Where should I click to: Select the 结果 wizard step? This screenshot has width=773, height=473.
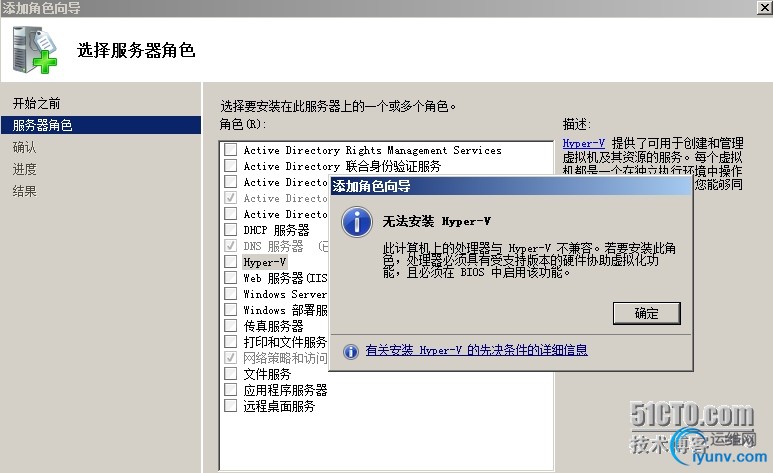(25, 191)
